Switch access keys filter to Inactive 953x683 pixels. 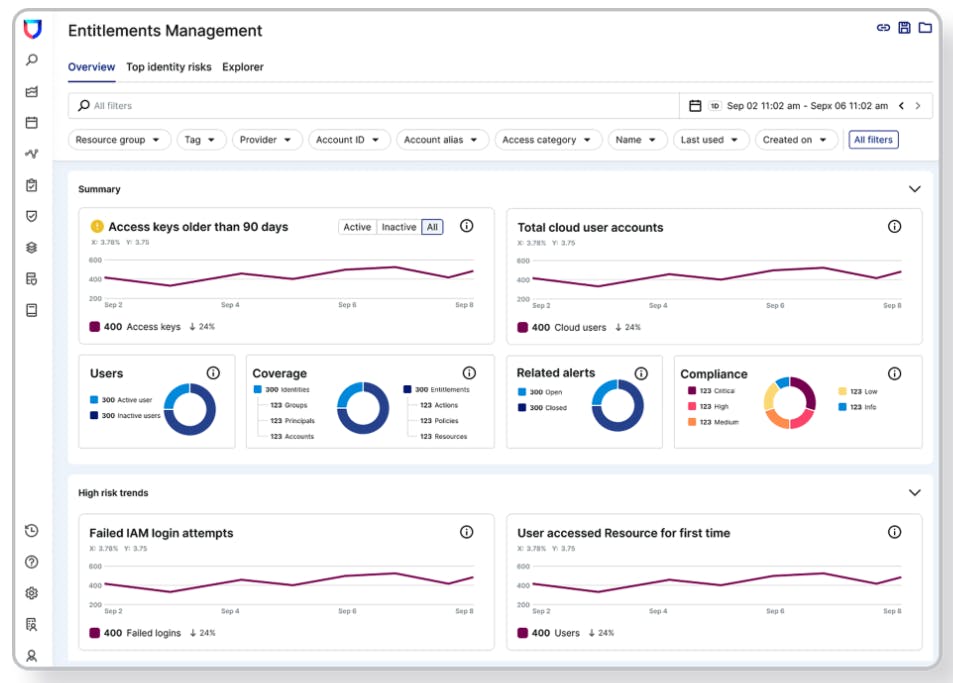click(398, 227)
